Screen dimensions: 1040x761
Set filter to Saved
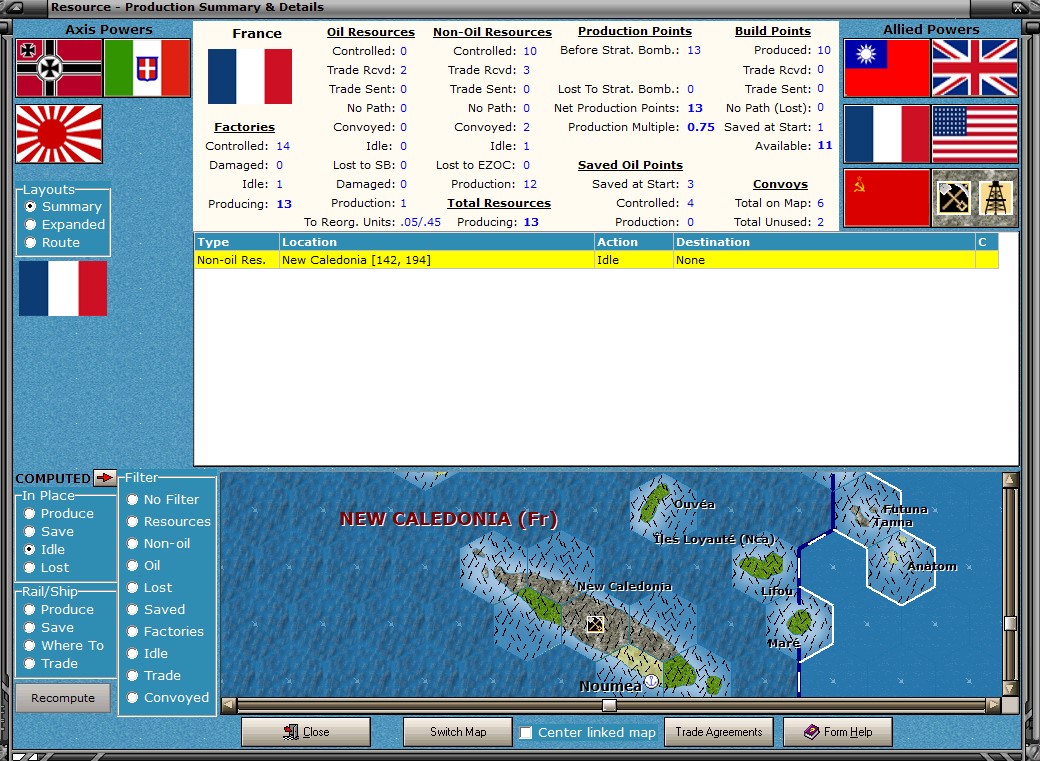pyautogui.click(x=133, y=609)
